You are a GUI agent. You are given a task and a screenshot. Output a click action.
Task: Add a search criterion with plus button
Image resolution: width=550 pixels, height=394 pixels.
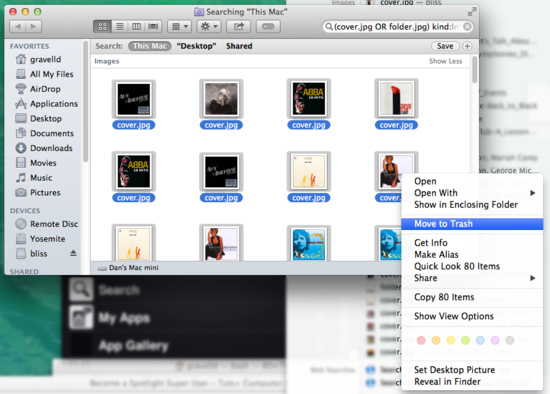(x=467, y=46)
